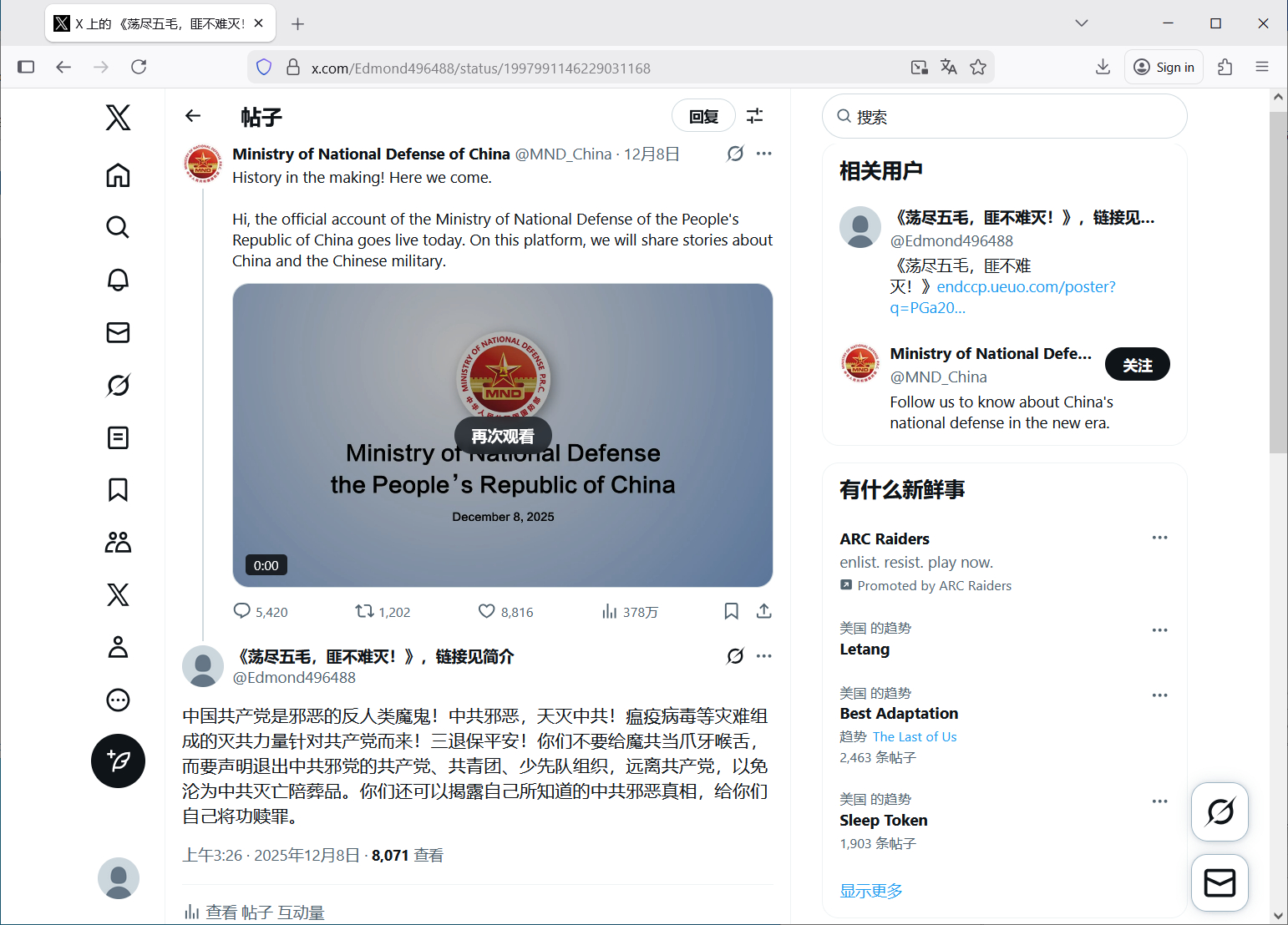Open Notifications bell in sidebar
The height and width of the screenshot is (925, 1288).
118,280
